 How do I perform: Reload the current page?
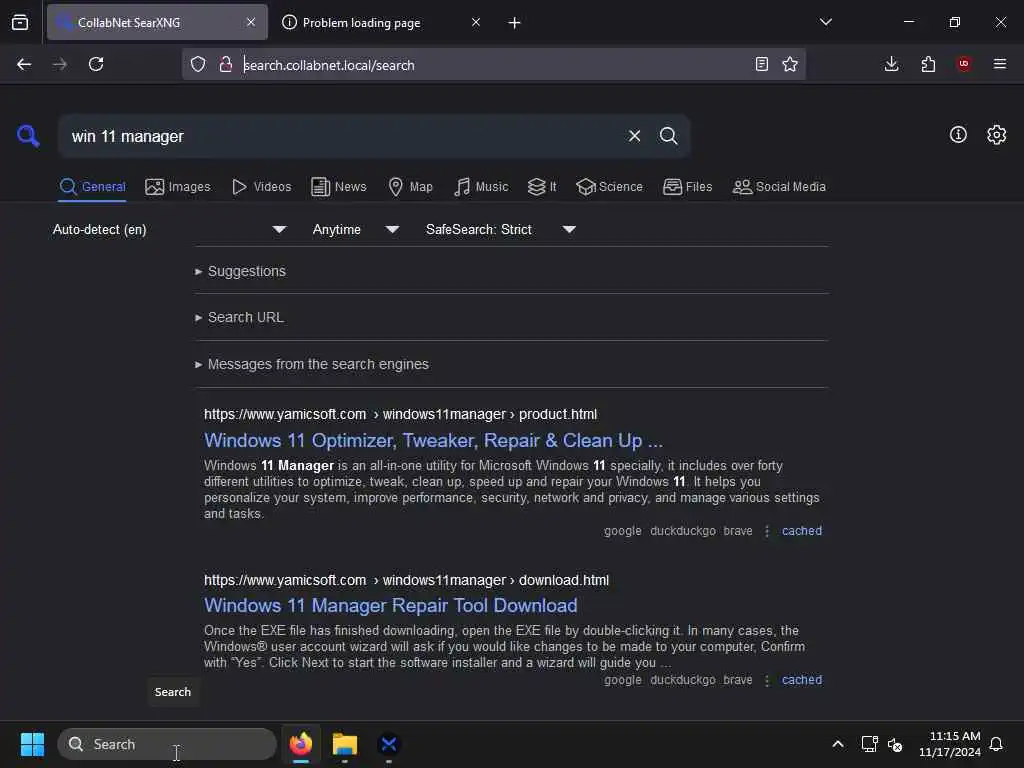point(96,64)
